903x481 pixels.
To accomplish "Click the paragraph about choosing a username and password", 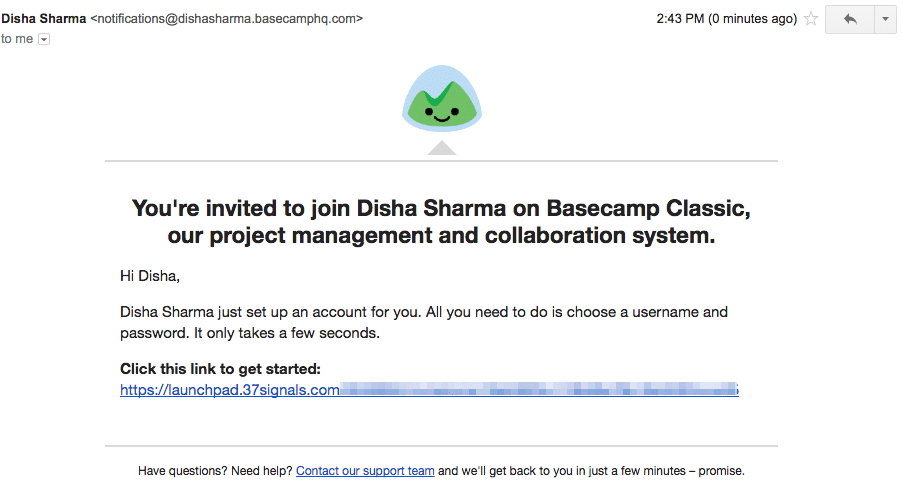I will (424, 323).
